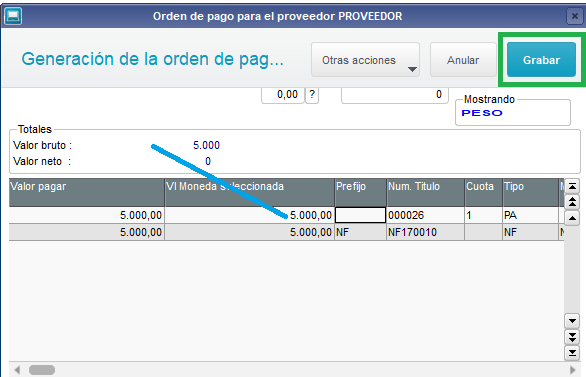
Task: Click the NF type cell in second row
Action: pos(531,232)
